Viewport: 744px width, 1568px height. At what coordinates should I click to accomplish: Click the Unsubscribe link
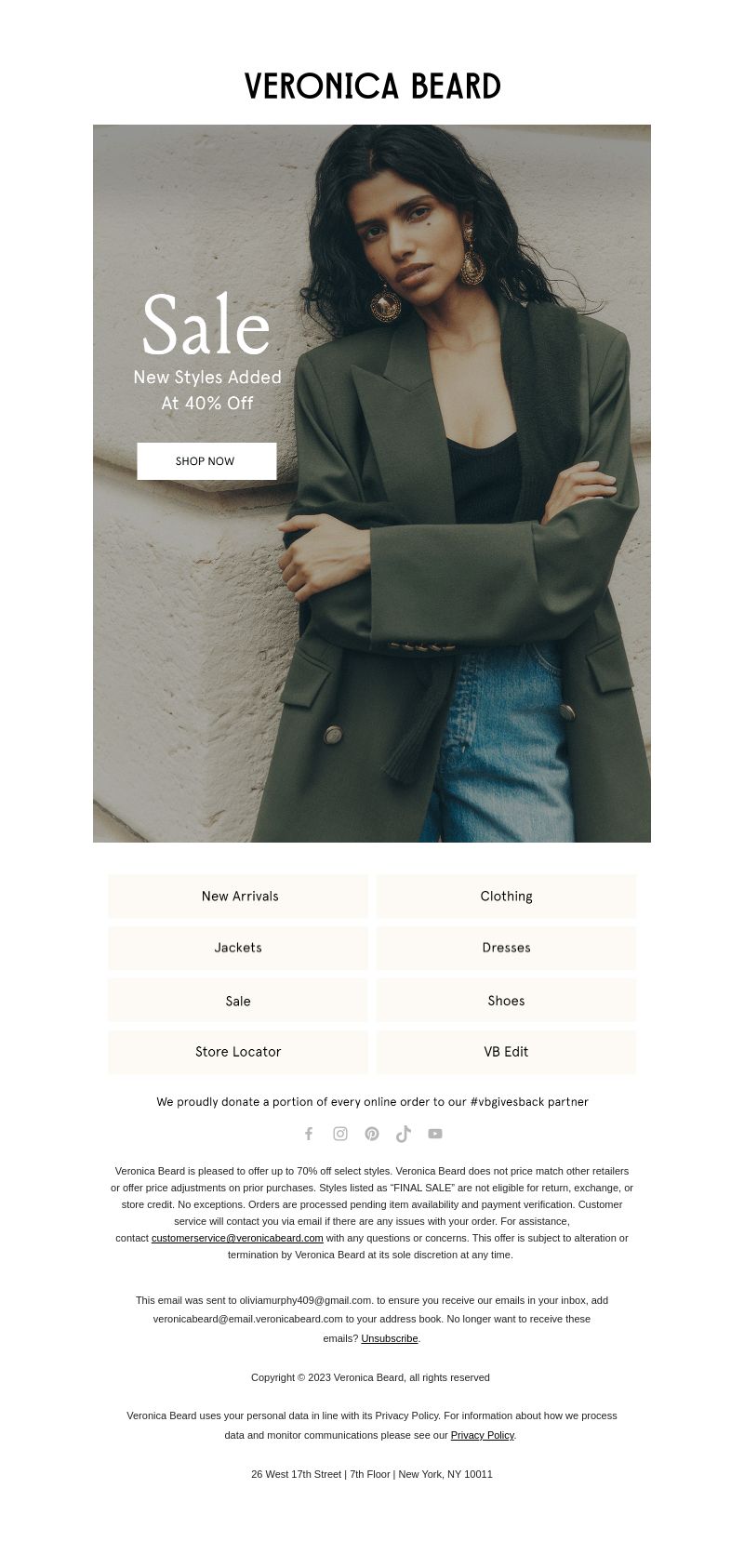390,1338
